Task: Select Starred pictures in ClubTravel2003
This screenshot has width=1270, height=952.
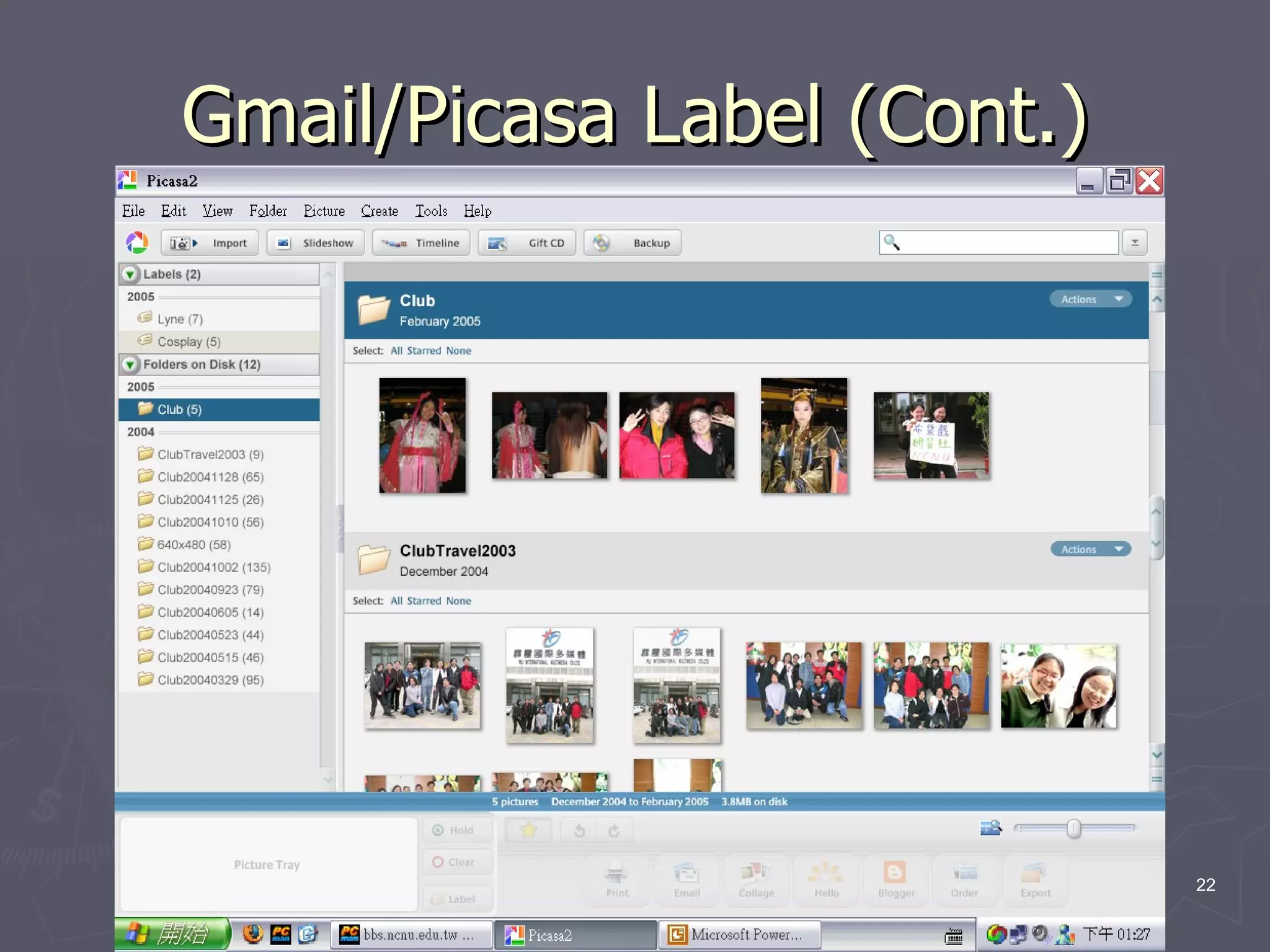Action: point(424,601)
